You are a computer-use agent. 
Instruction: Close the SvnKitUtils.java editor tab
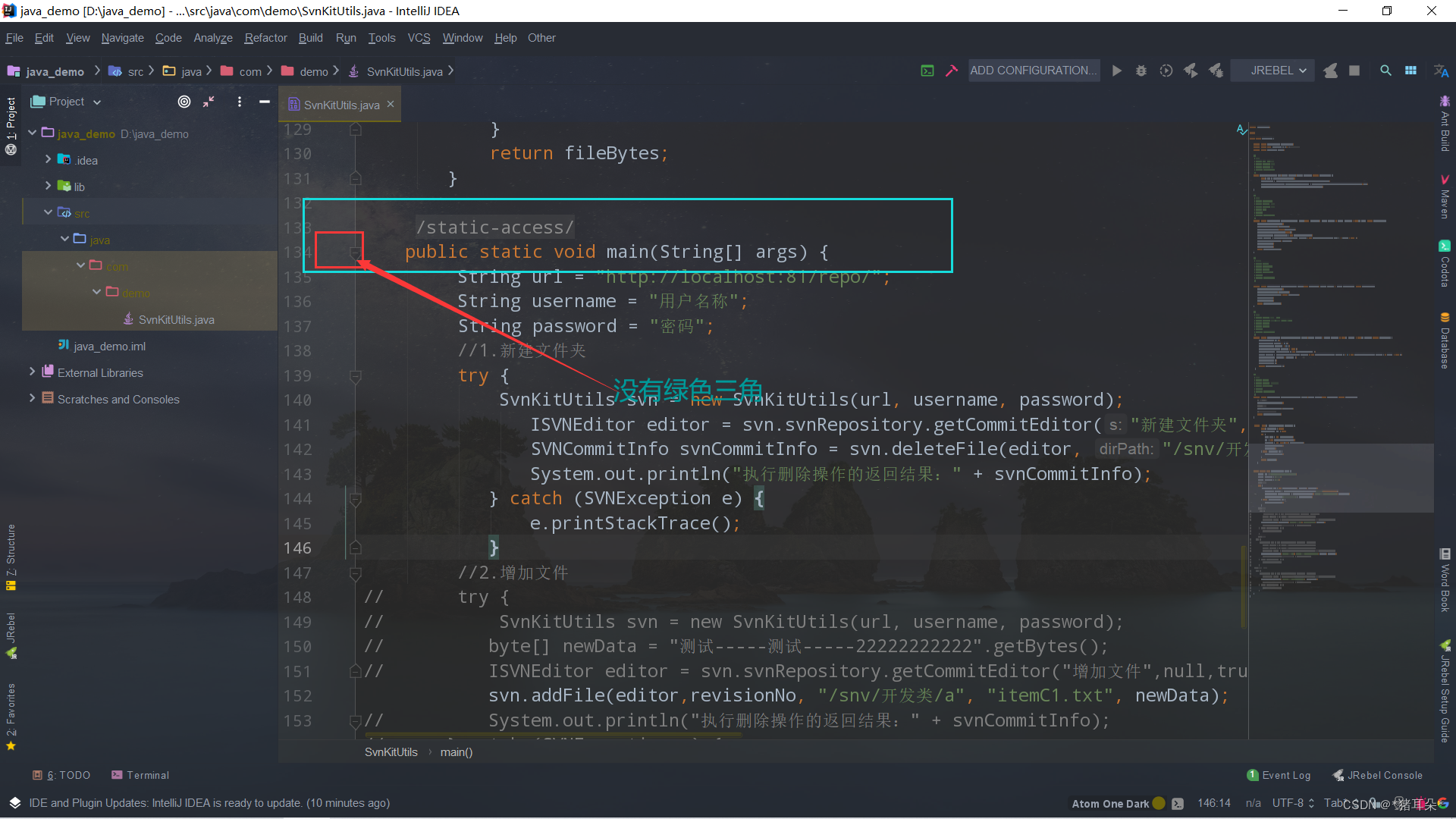[391, 105]
